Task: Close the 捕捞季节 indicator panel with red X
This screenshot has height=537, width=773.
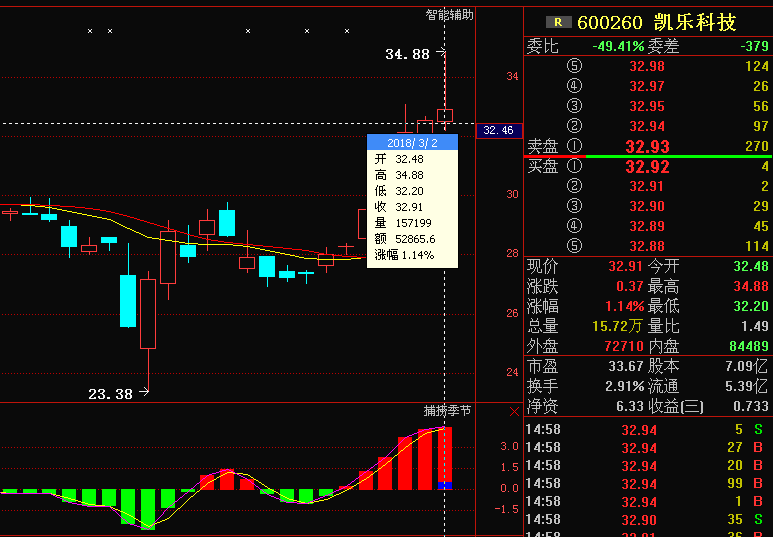Action: point(514,411)
